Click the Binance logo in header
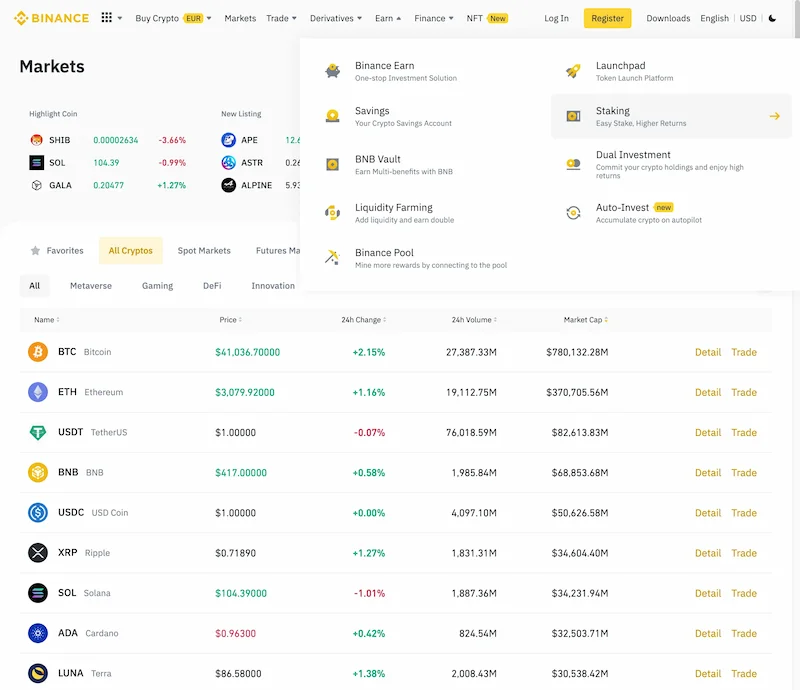Viewport: 800px width, 690px height. click(50, 18)
